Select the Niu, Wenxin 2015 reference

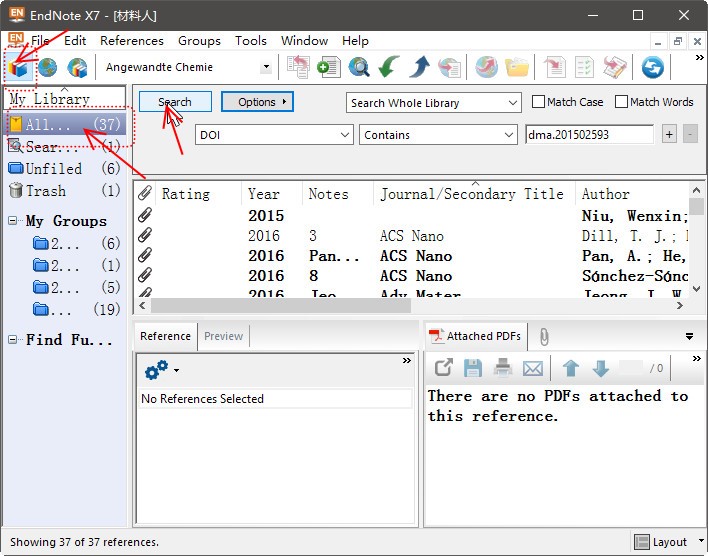tap(412, 215)
